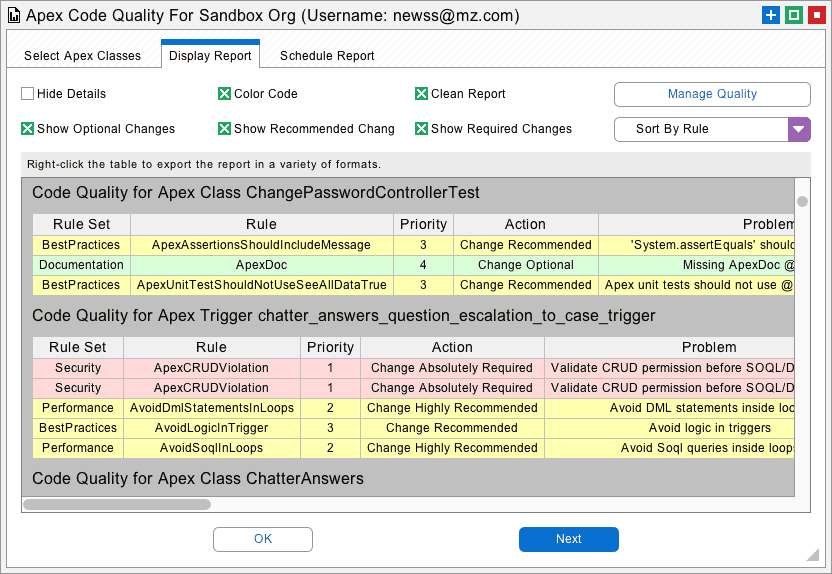Open the Schedule Report tab
832x574 pixels.
coord(327,56)
